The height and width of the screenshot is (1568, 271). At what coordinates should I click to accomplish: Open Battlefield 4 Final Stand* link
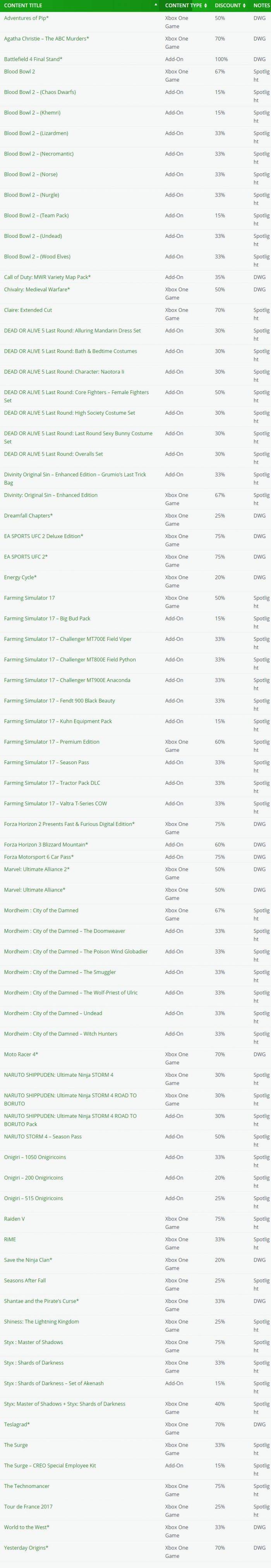(33, 59)
